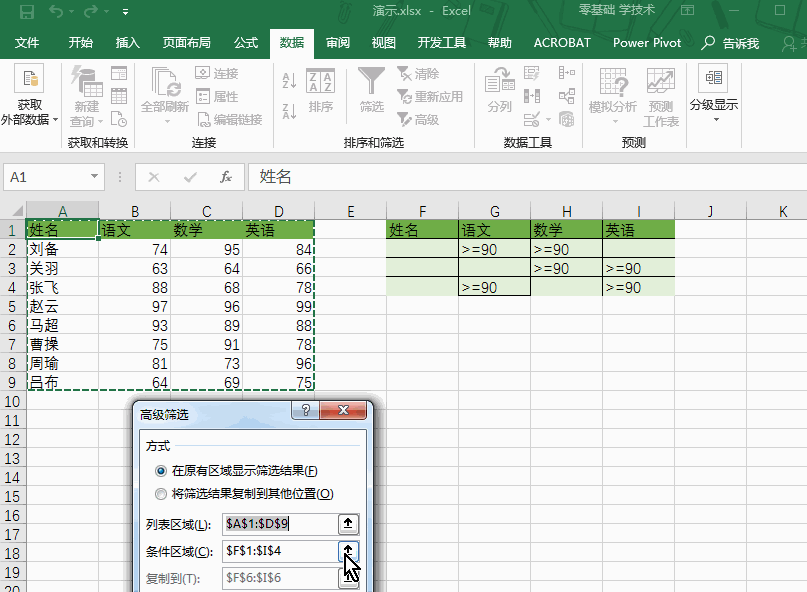Click the 曹操 name cell
Image resolution: width=807 pixels, height=592 pixels.
pos(62,344)
